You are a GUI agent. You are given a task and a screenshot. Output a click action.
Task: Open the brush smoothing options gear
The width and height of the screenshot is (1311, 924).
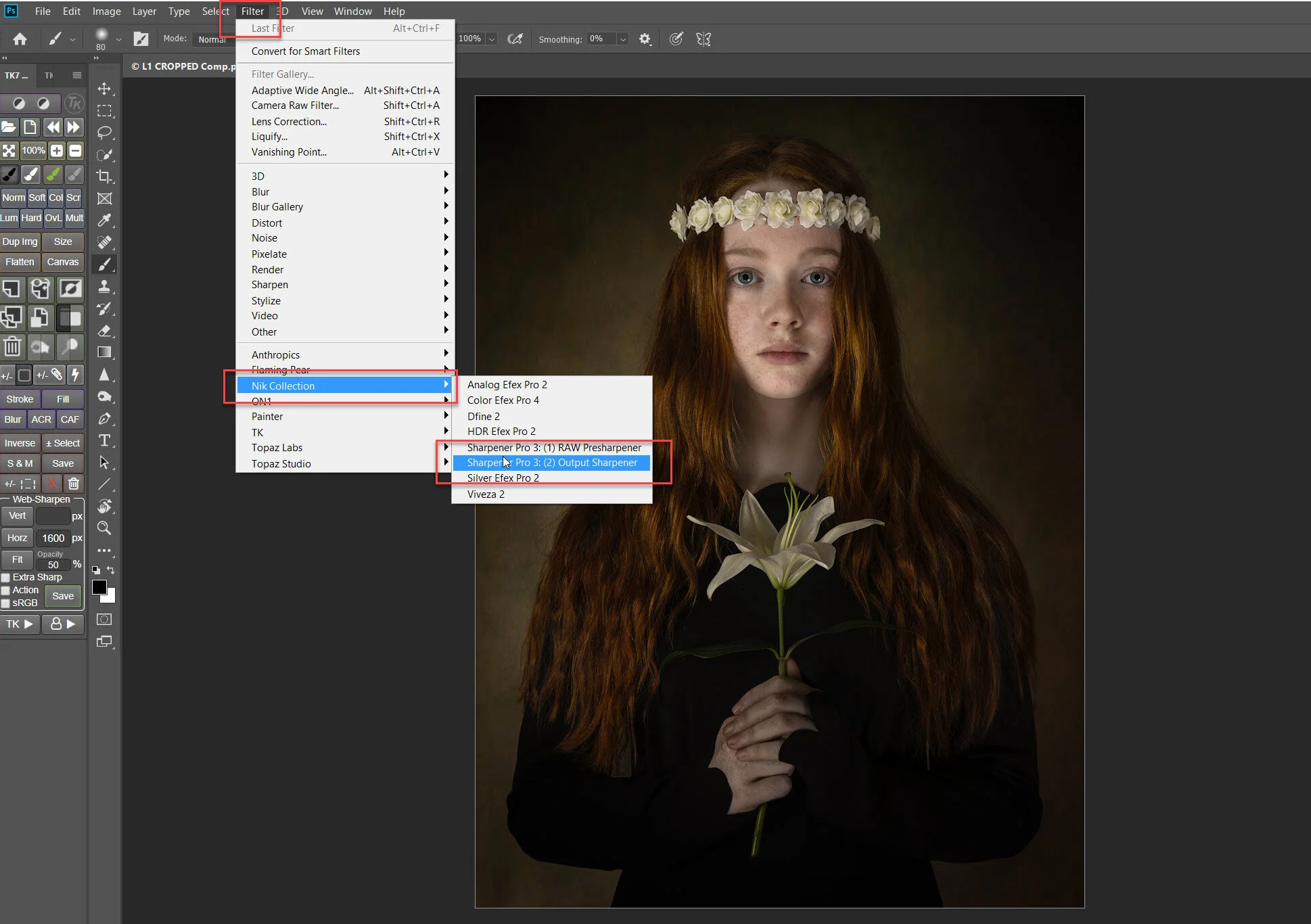[x=644, y=39]
